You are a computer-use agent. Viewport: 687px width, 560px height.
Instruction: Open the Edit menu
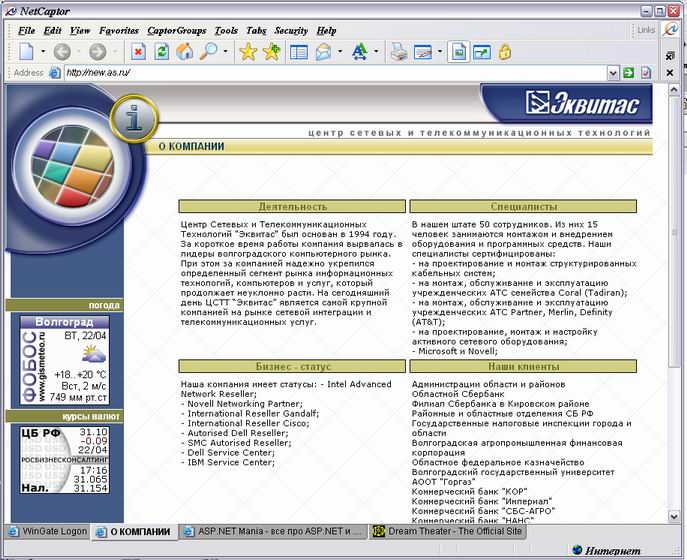coord(53,31)
